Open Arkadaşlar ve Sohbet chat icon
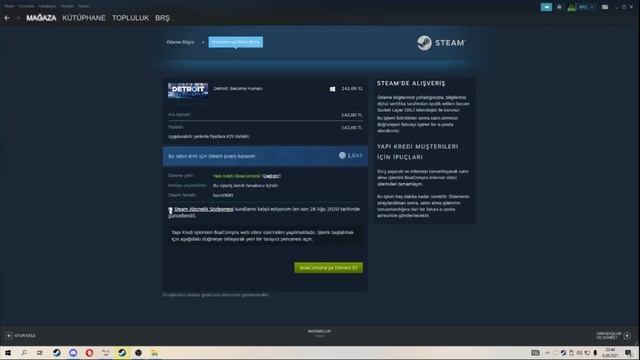Viewport: 640px width, 360px height. [x=627, y=336]
